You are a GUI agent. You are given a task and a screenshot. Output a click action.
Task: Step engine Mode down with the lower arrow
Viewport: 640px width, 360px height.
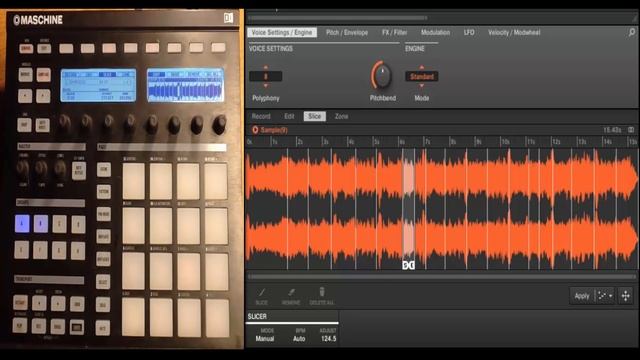coord(422,85)
